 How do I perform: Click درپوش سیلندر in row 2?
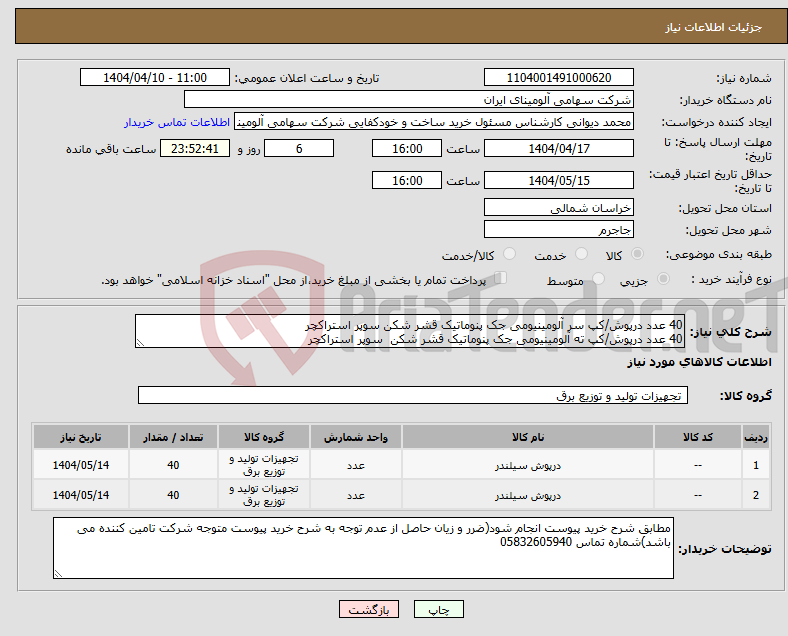pyautogui.click(x=528, y=495)
